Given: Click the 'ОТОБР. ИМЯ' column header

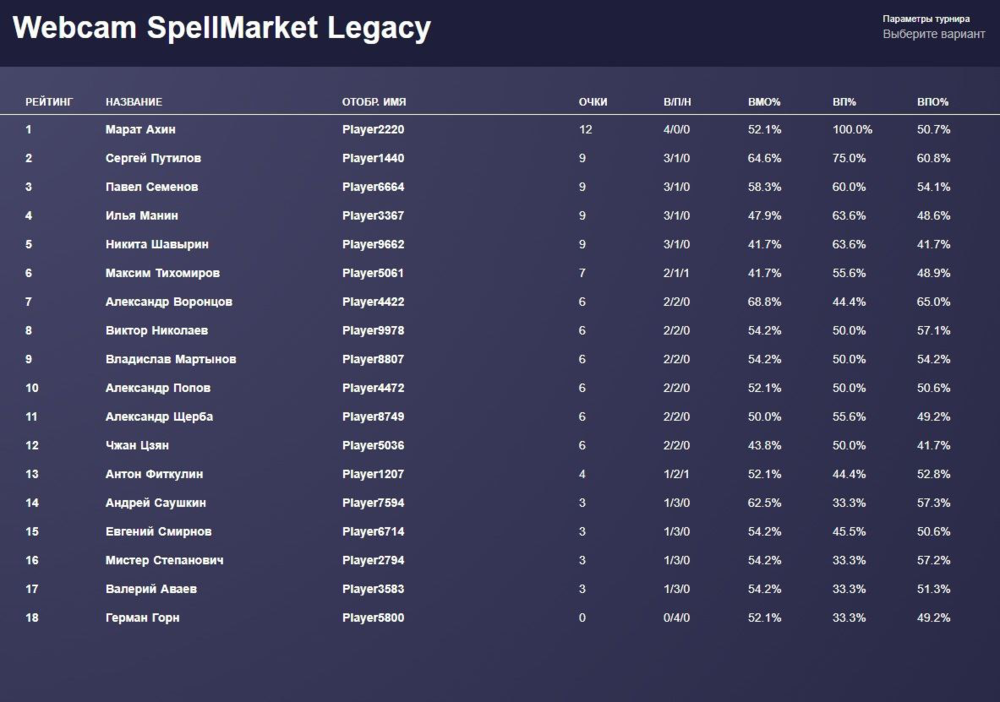Looking at the screenshot, I should (374, 102).
